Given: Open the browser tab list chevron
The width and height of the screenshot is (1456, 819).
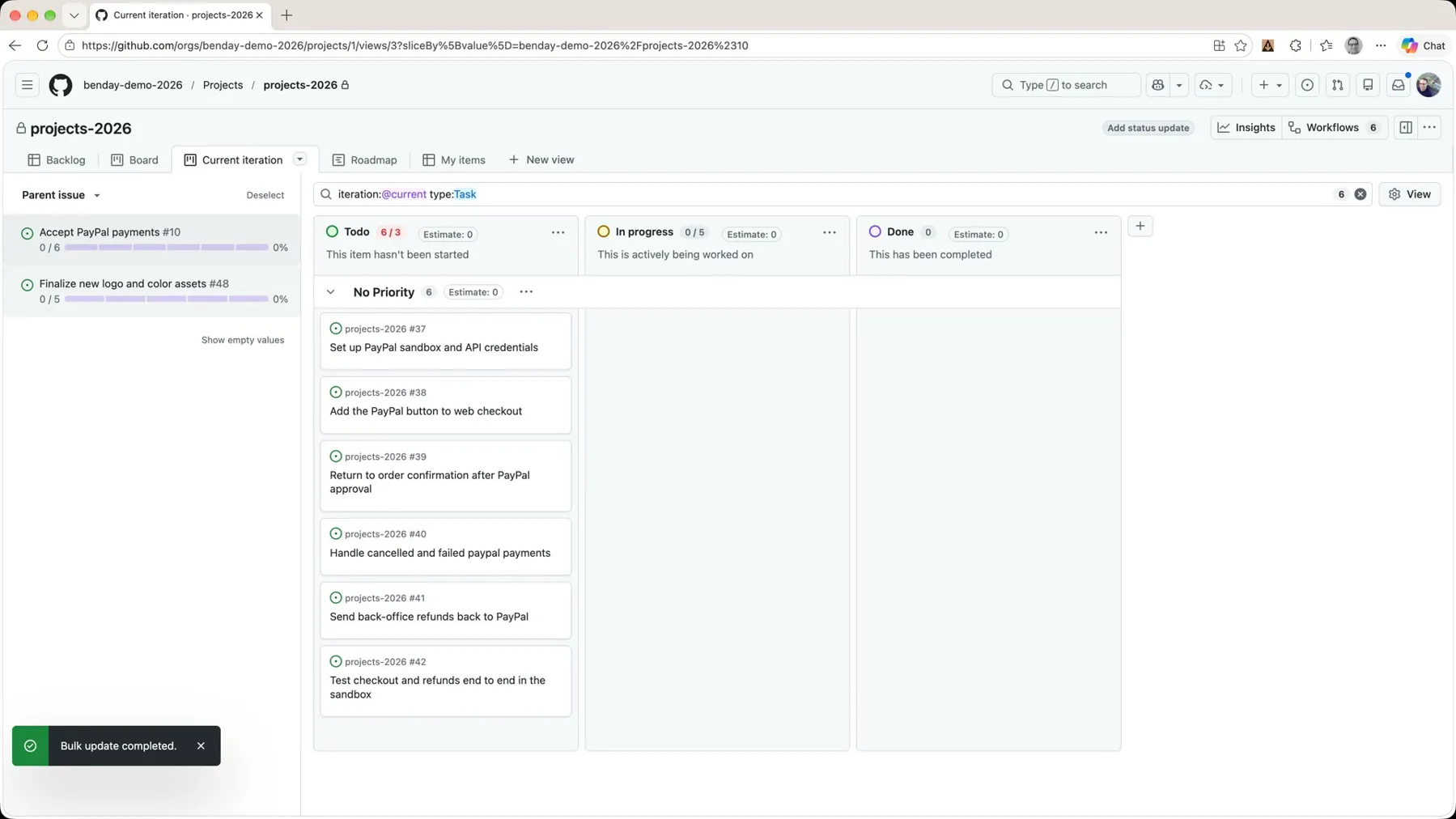Looking at the screenshot, I should pos(74,15).
